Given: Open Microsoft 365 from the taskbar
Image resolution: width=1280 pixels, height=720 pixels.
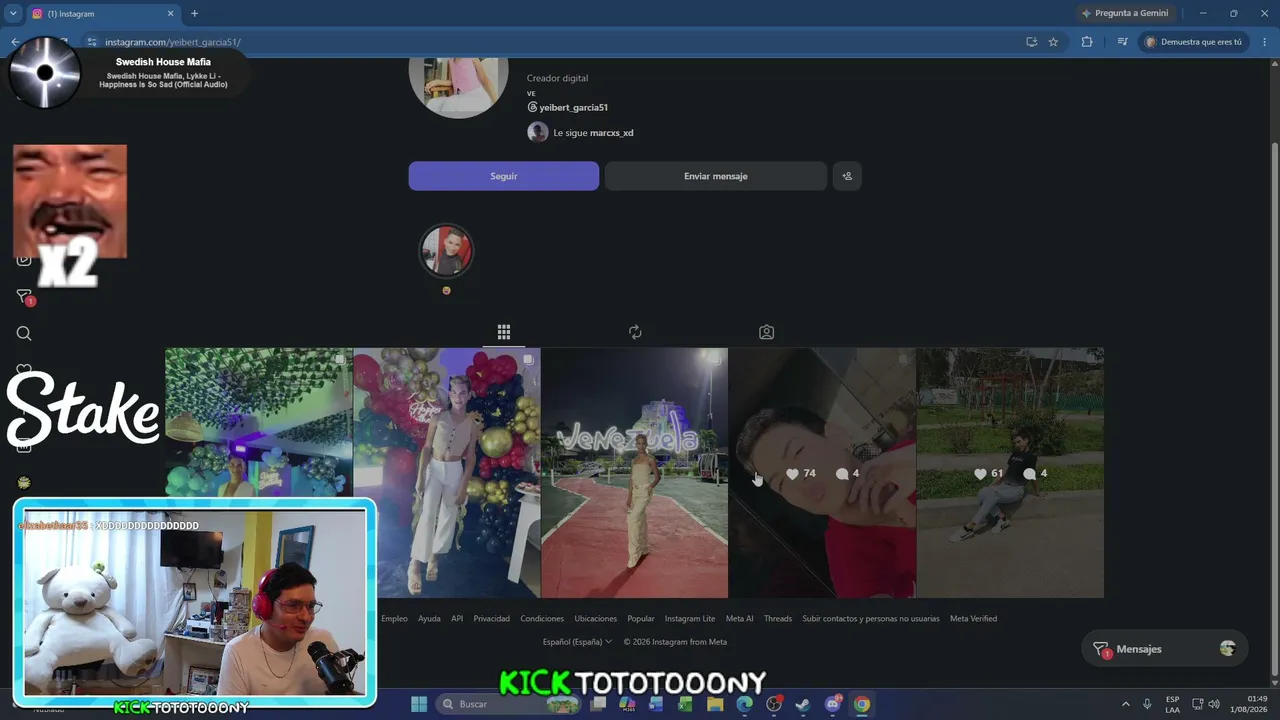Looking at the screenshot, I should (627, 704).
